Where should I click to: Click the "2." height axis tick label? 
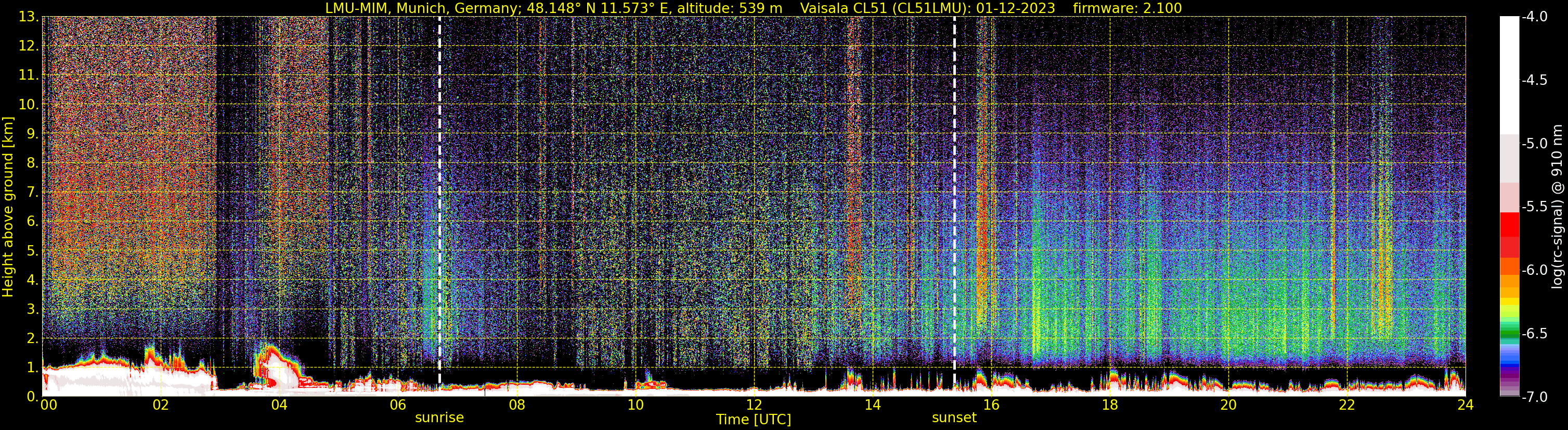point(33,338)
